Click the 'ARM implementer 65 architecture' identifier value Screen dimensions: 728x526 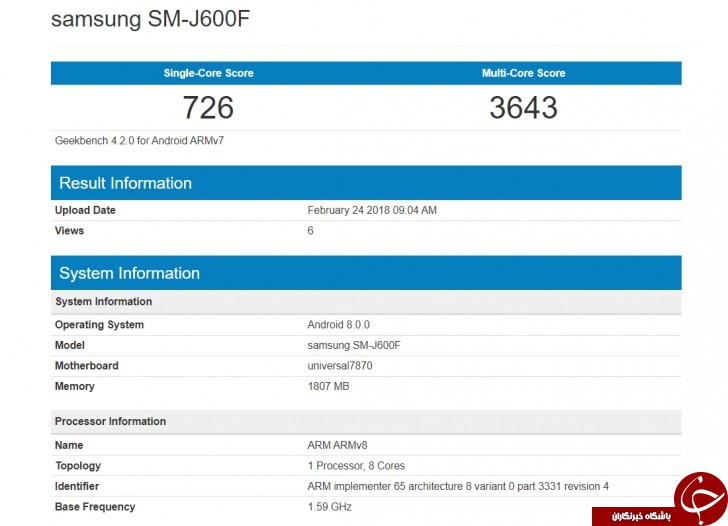click(458, 486)
